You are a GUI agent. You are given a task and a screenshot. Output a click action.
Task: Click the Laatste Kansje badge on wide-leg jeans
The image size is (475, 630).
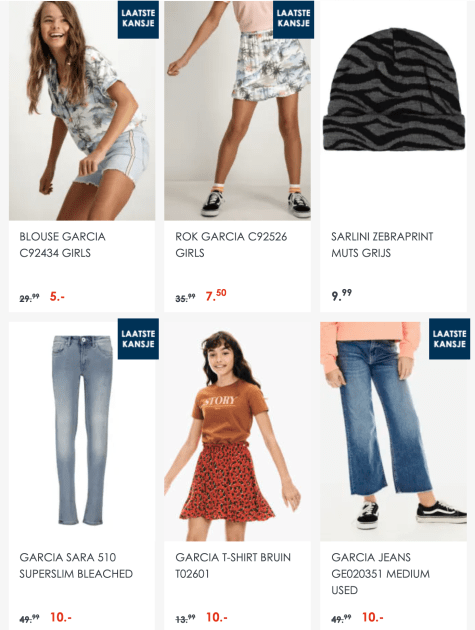click(x=449, y=339)
